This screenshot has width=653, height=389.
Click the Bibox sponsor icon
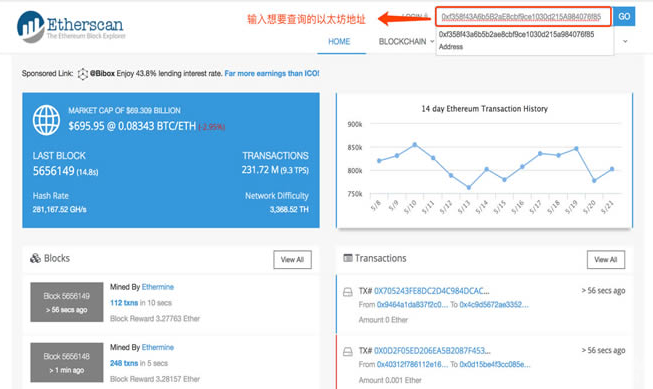[83, 74]
